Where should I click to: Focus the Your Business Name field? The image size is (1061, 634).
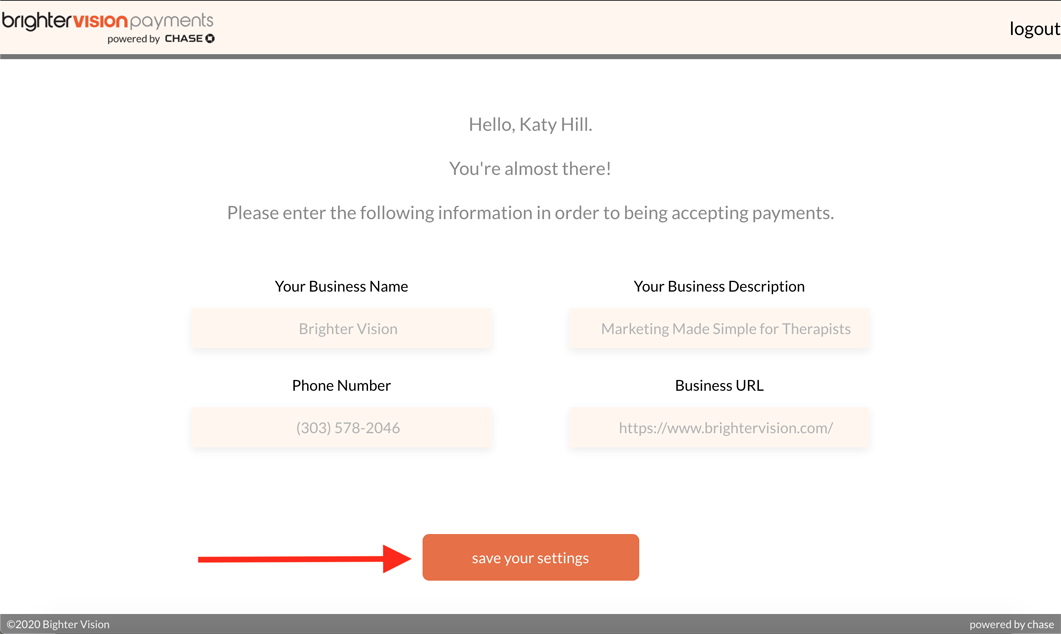pyautogui.click(x=341, y=329)
